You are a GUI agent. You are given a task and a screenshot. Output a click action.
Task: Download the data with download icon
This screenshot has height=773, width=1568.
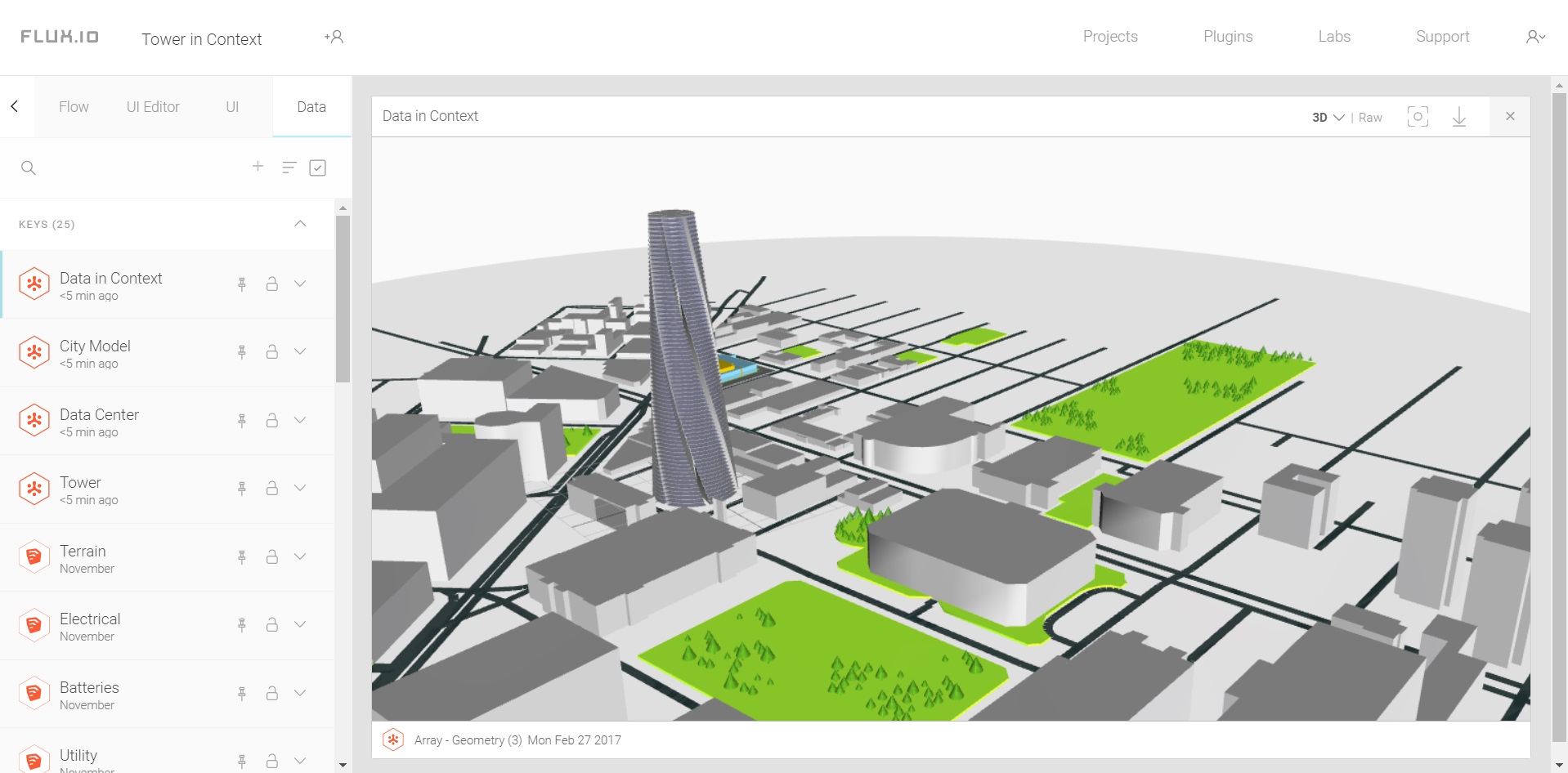point(1459,117)
